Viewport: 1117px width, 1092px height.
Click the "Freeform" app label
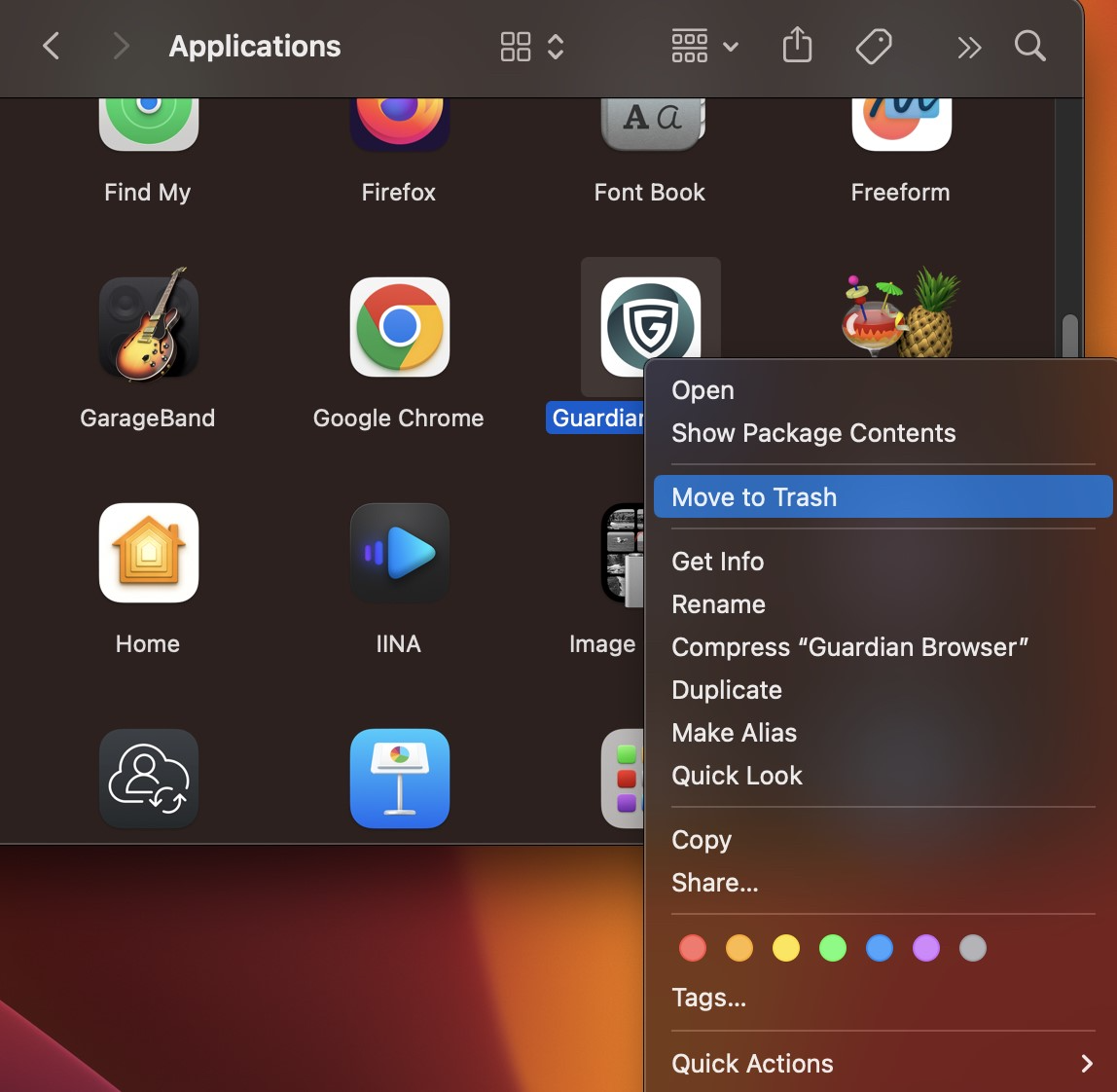(x=900, y=192)
